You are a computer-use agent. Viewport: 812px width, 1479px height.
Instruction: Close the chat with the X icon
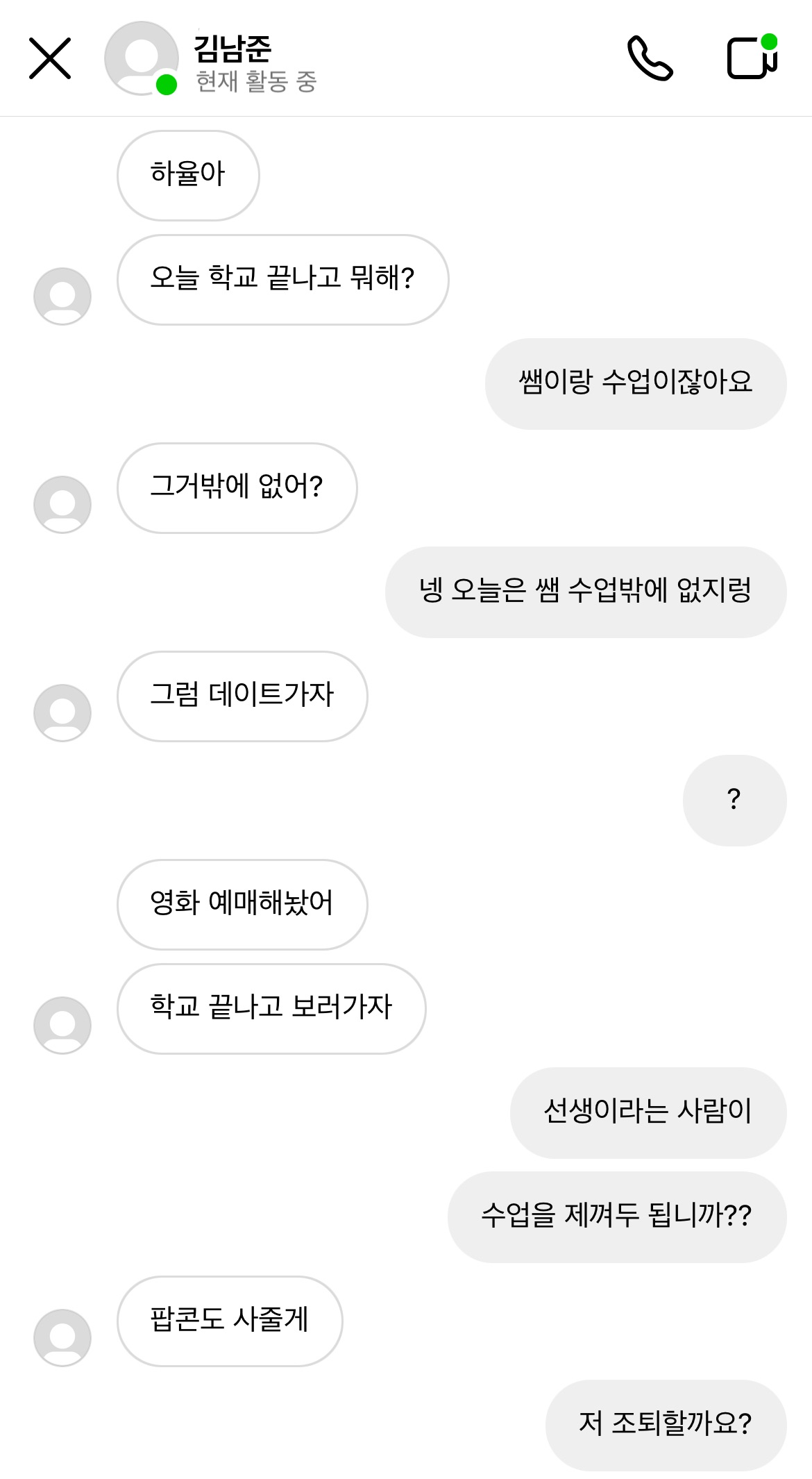click(50, 58)
